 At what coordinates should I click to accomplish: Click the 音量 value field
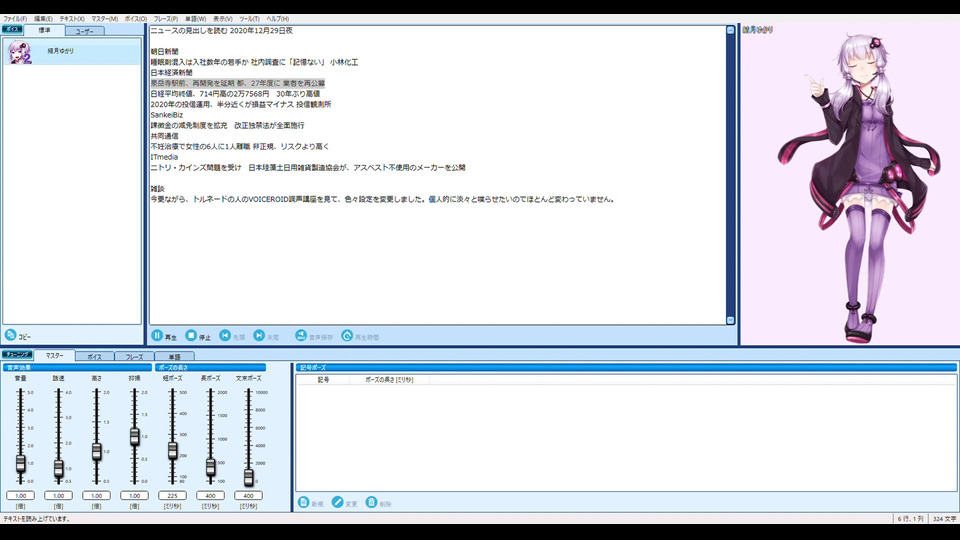coord(21,495)
